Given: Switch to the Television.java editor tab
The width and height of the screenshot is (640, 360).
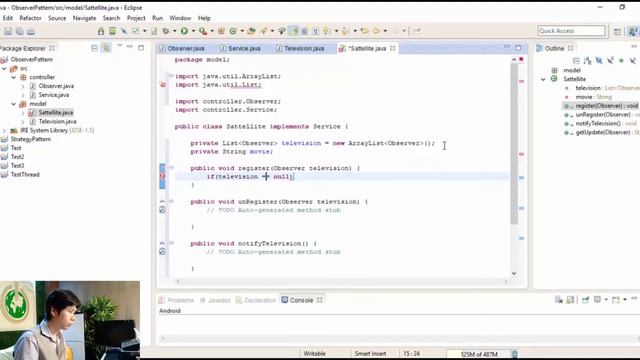Looking at the screenshot, I should pyautogui.click(x=301, y=48).
